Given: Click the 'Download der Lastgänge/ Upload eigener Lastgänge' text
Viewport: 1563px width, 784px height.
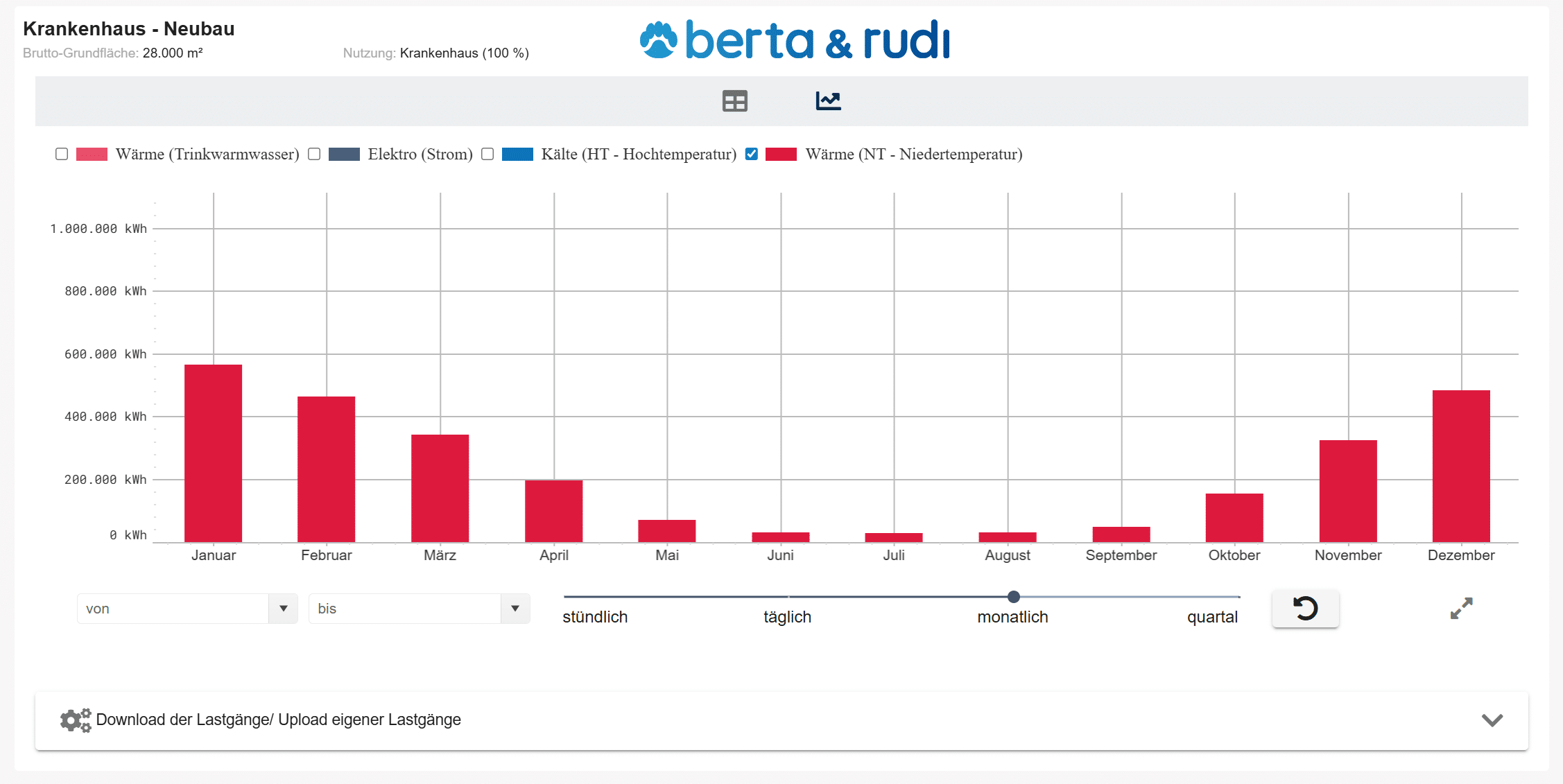Looking at the screenshot, I should tap(278, 720).
